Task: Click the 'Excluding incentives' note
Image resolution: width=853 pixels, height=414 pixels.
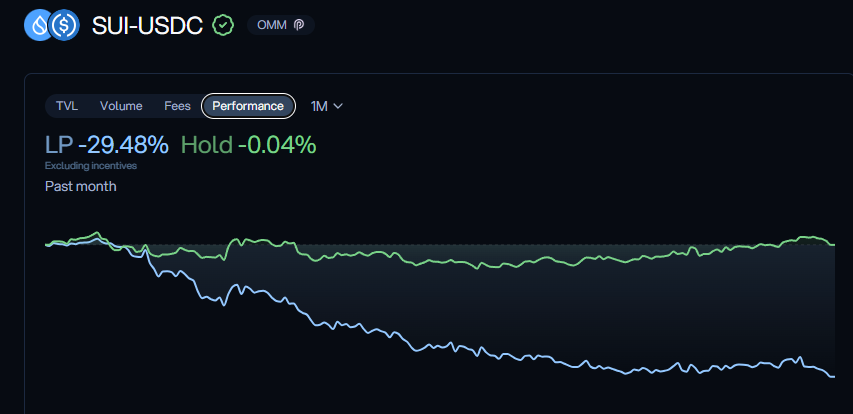Action: 91,166
